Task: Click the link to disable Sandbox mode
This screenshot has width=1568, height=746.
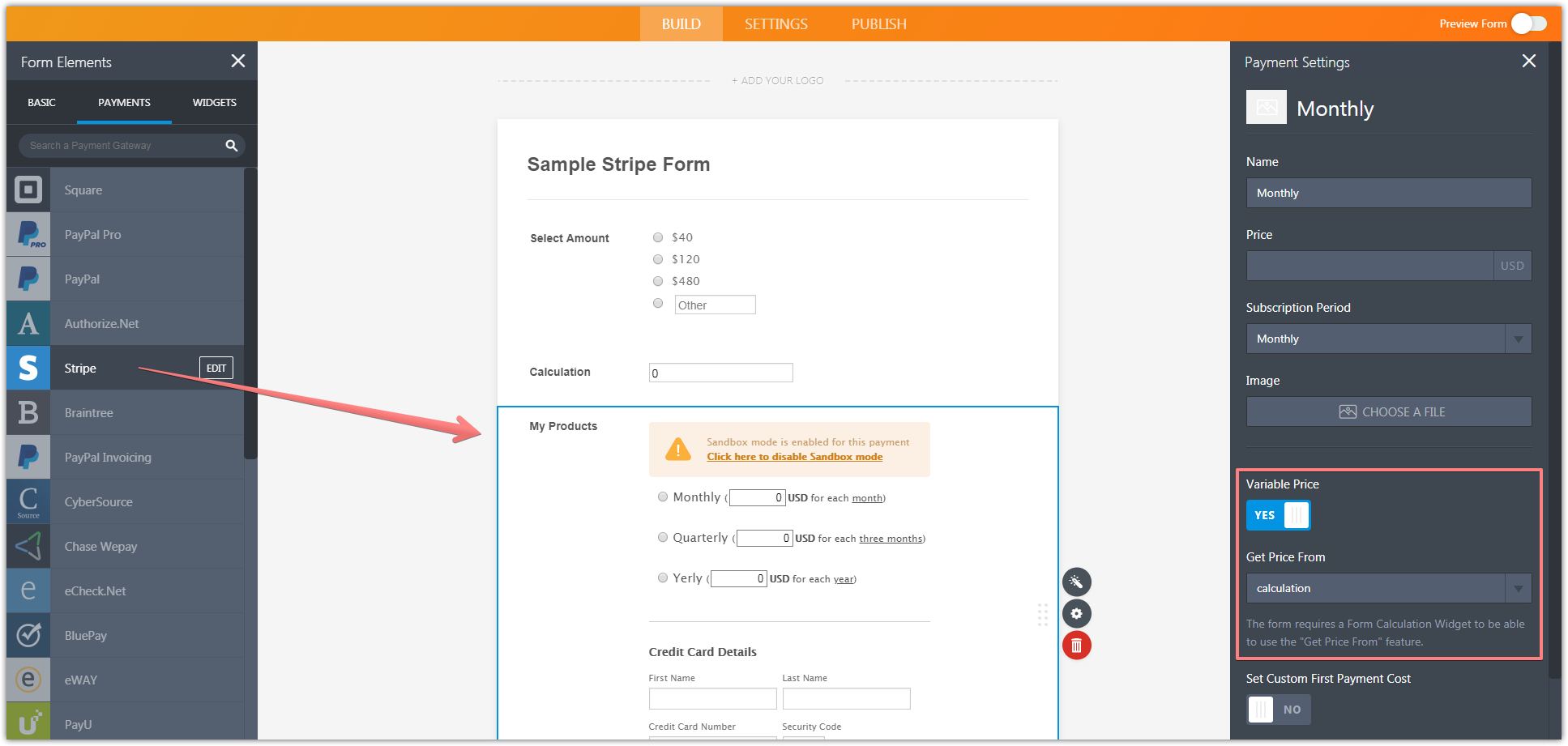Action: [x=794, y=456]
